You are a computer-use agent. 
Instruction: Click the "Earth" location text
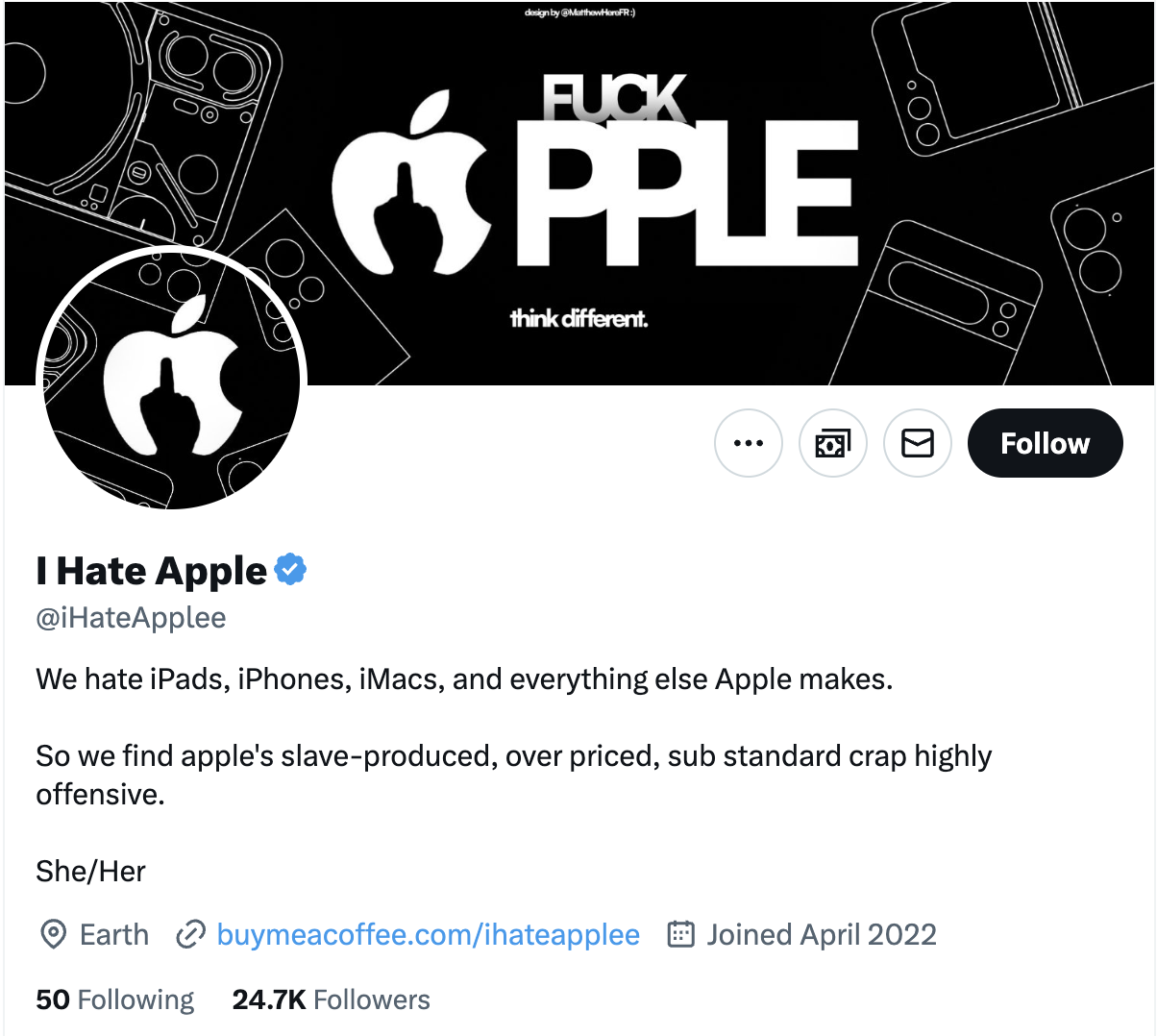click(114, 934)
